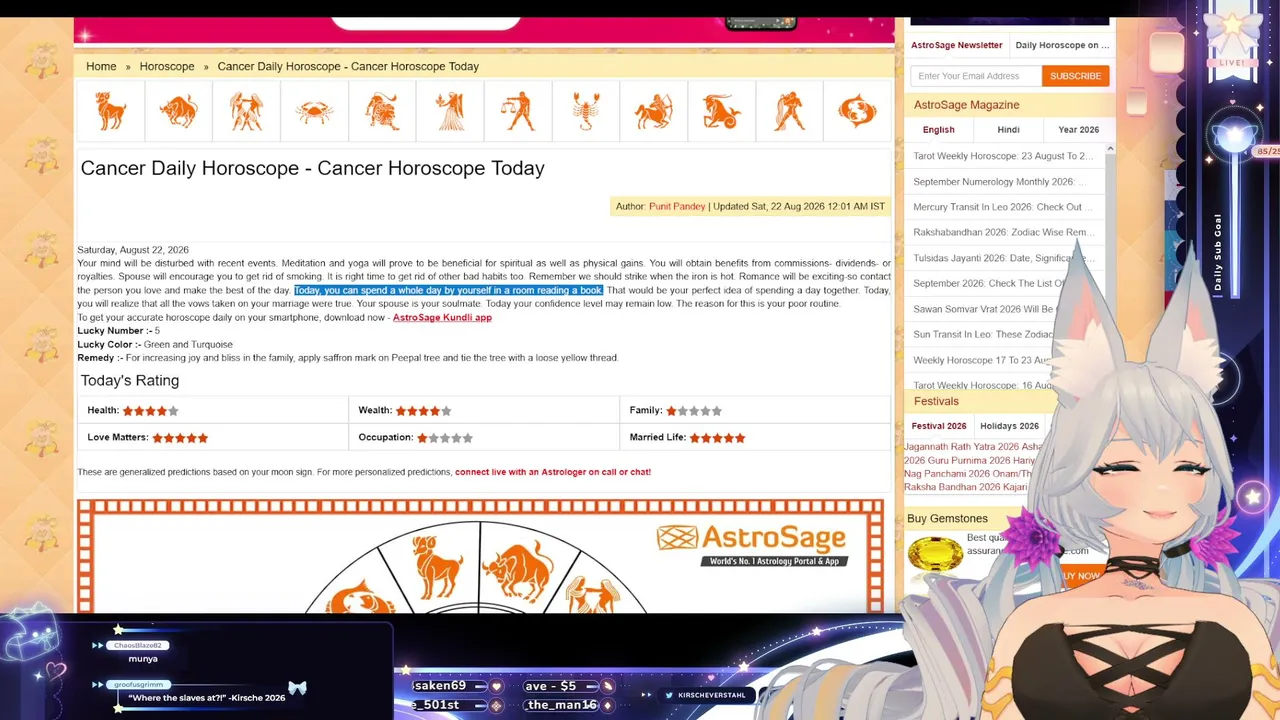This screenshot has width=1280, height=720.
Task: Open Sun Transit In Leo article
Action: [983, 334]
